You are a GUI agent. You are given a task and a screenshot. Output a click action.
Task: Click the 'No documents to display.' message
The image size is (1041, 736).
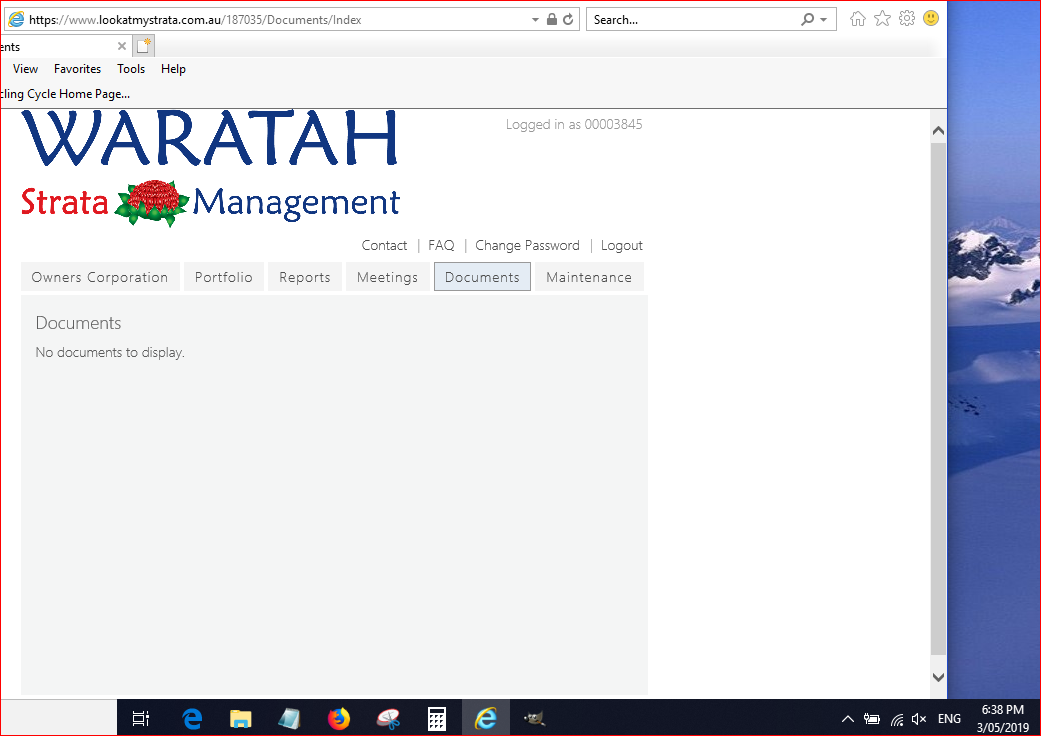[x=110, y=352]
